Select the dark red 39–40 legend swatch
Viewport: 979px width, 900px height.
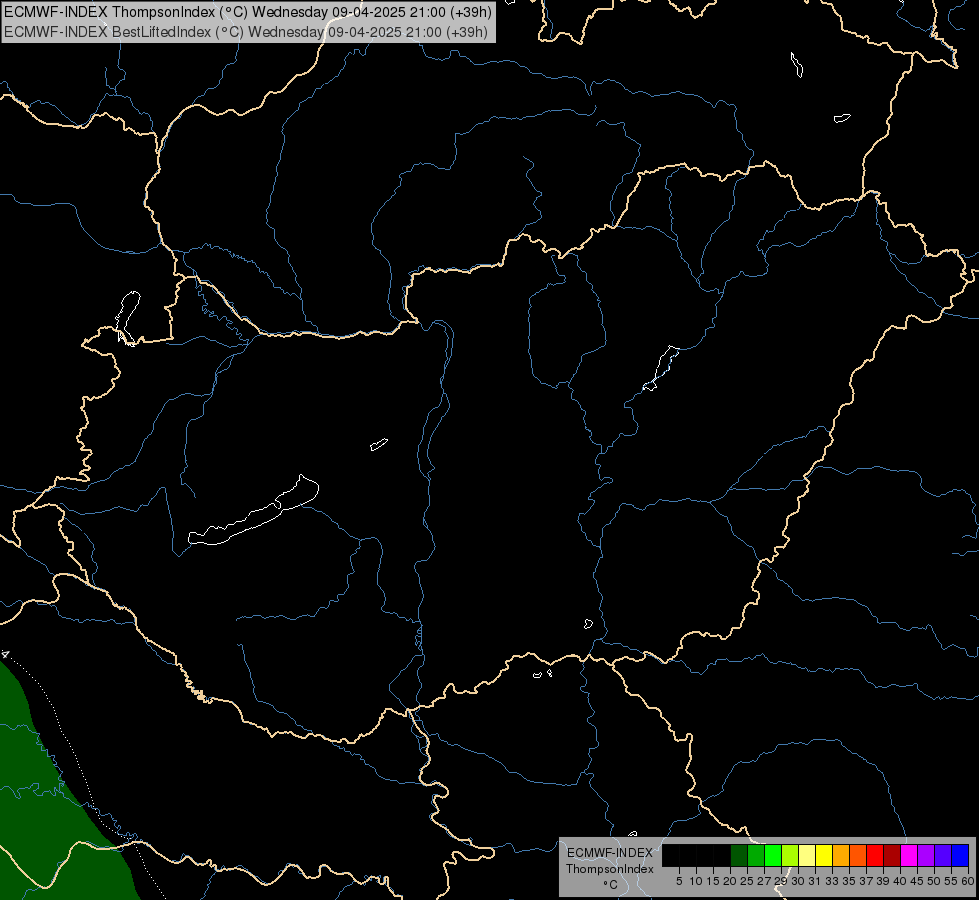pyautogui.click(x=892, y=855)
